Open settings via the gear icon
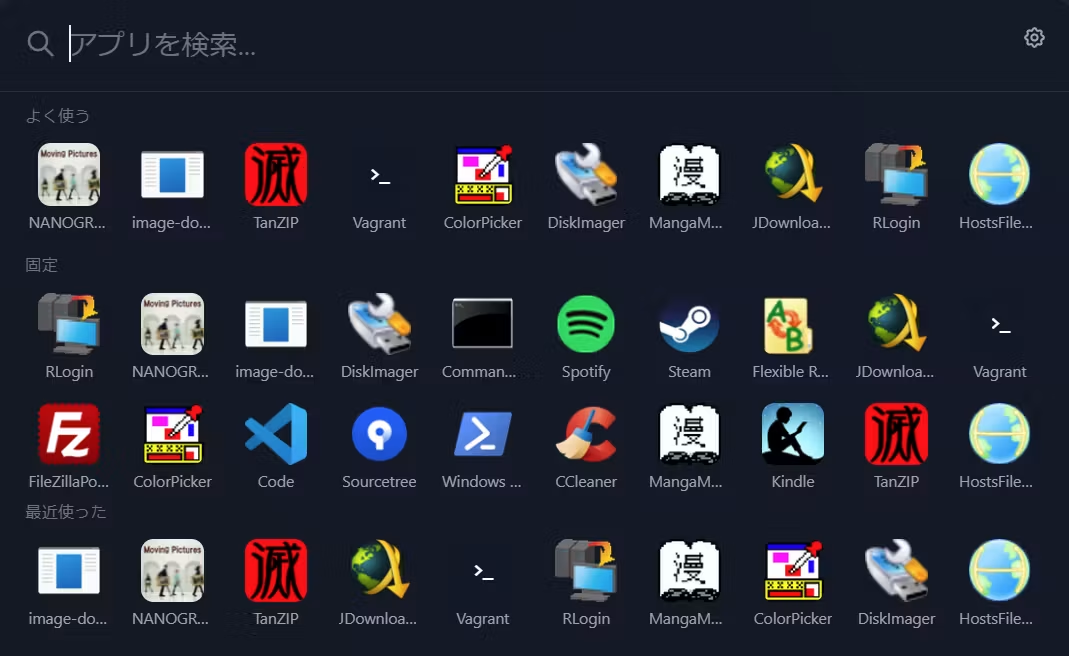This screenshot has height=656, width=1069. 1034,38
